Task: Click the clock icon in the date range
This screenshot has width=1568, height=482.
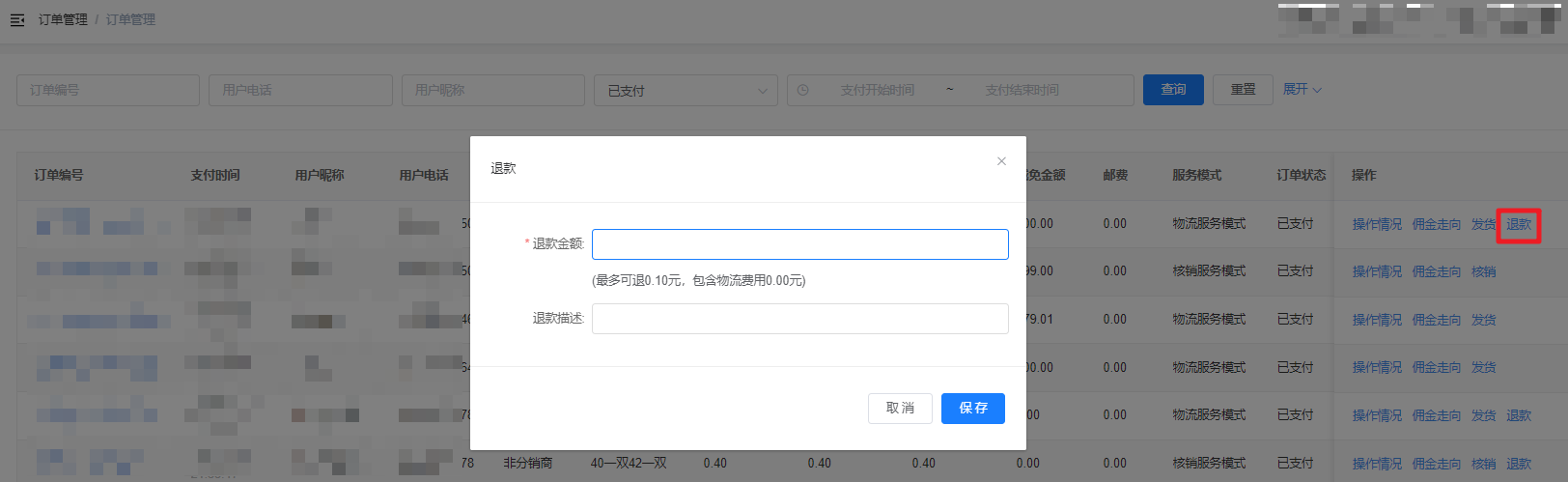Action: [802, 90]
